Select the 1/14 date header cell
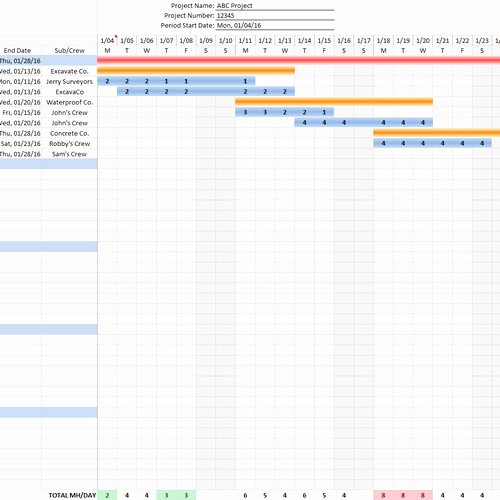The width and height of the screenshot is (500, 500). pos(304,40)
